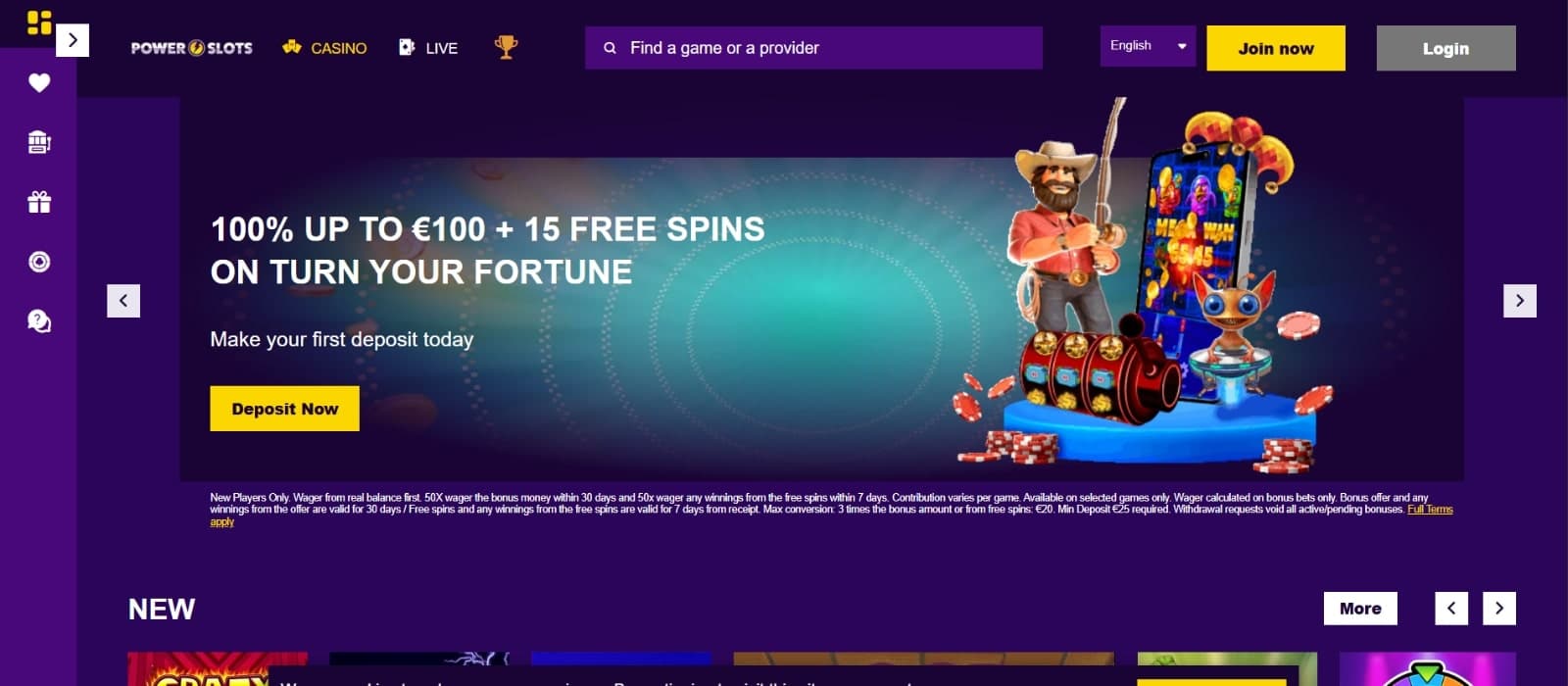Click the Deposit Now button

(285, 409)
